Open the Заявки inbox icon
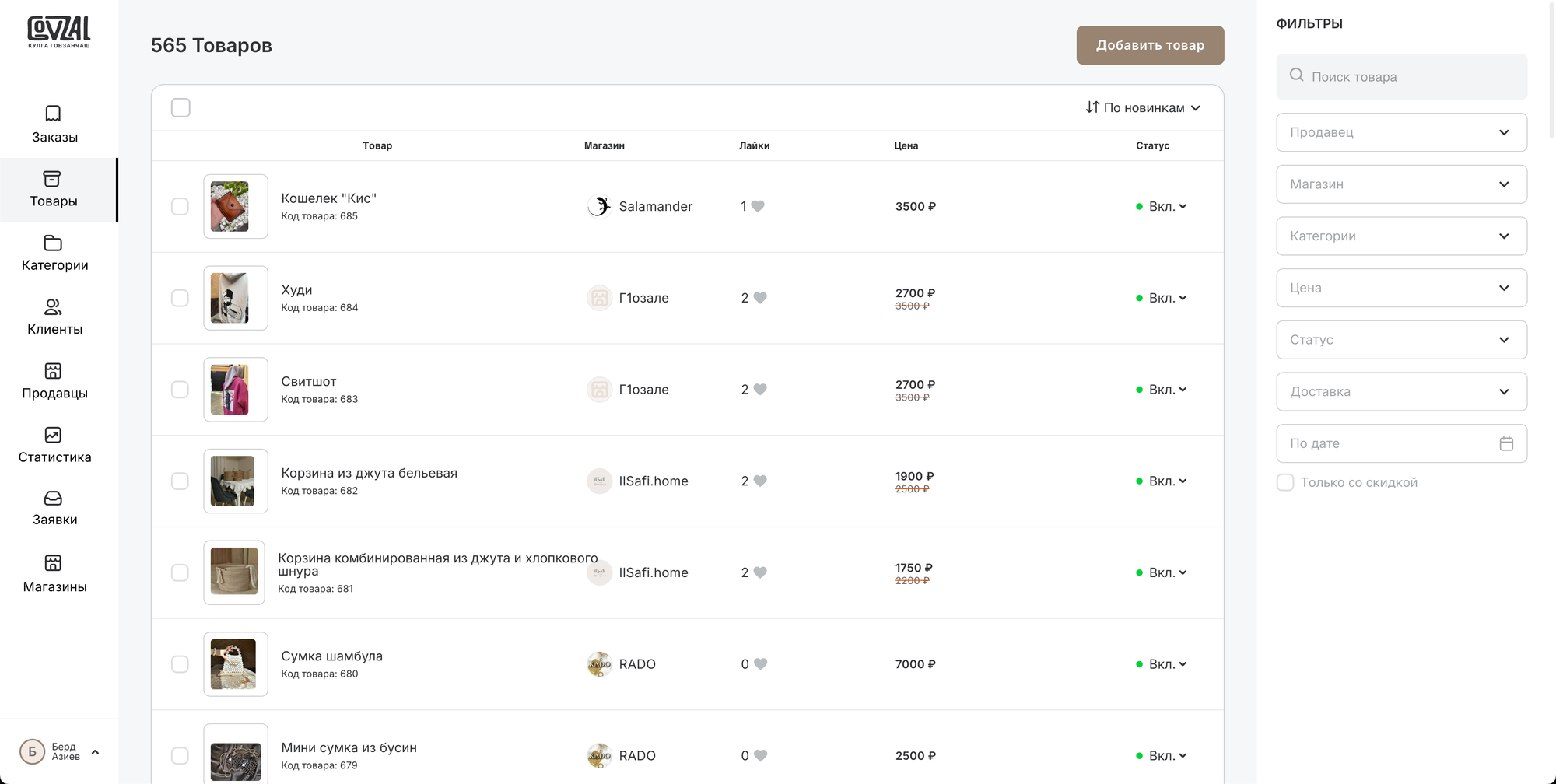This screenshot has width=1556, height=784. 53,499
